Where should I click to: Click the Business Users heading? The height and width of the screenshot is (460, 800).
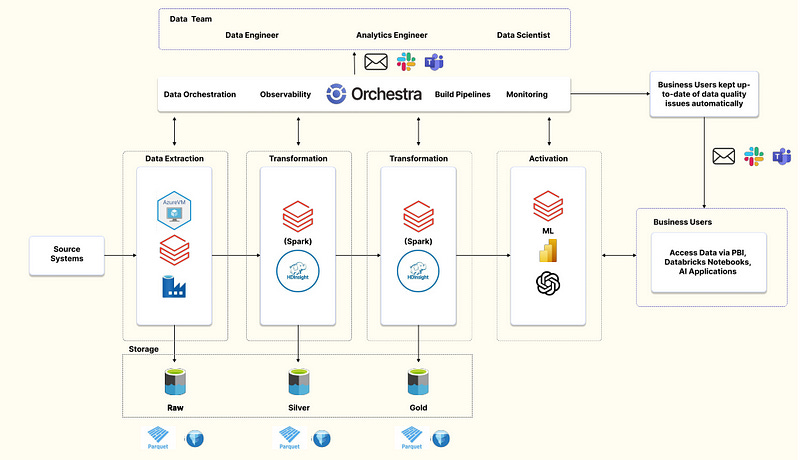pyautogui.click(x=683, y=222)
